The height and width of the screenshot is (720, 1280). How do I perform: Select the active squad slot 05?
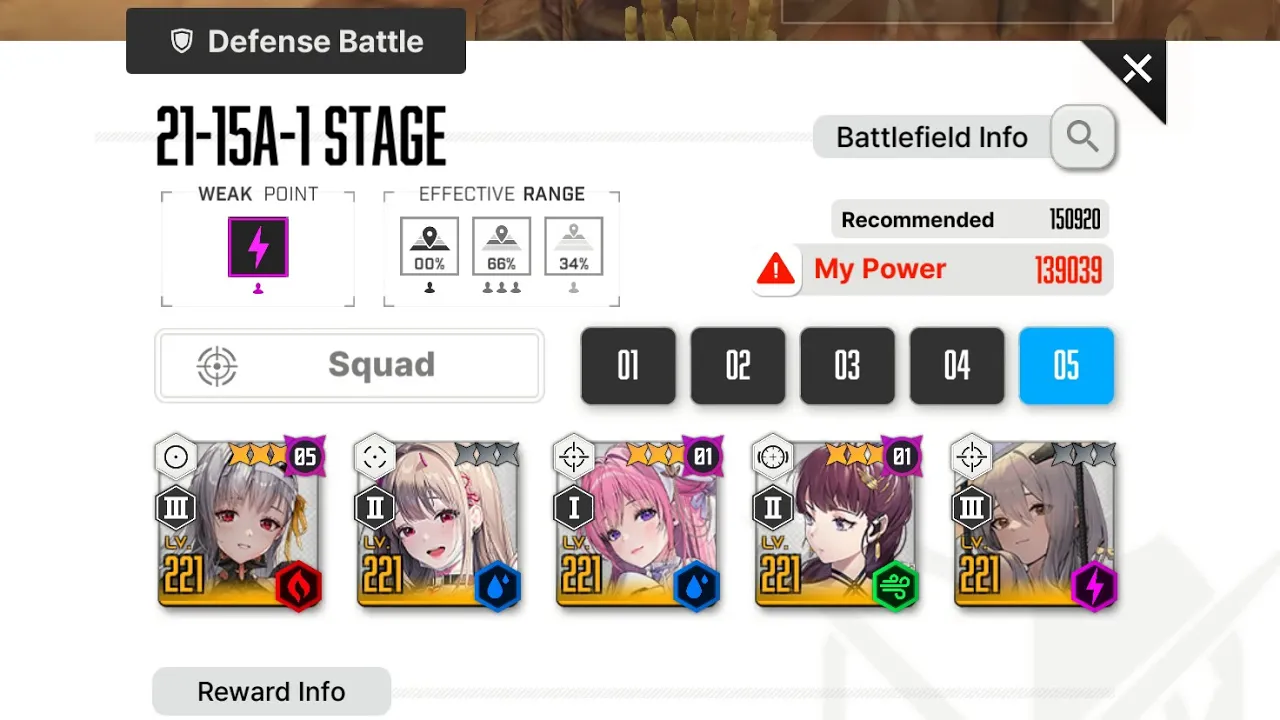click(x=1066, y=366)
